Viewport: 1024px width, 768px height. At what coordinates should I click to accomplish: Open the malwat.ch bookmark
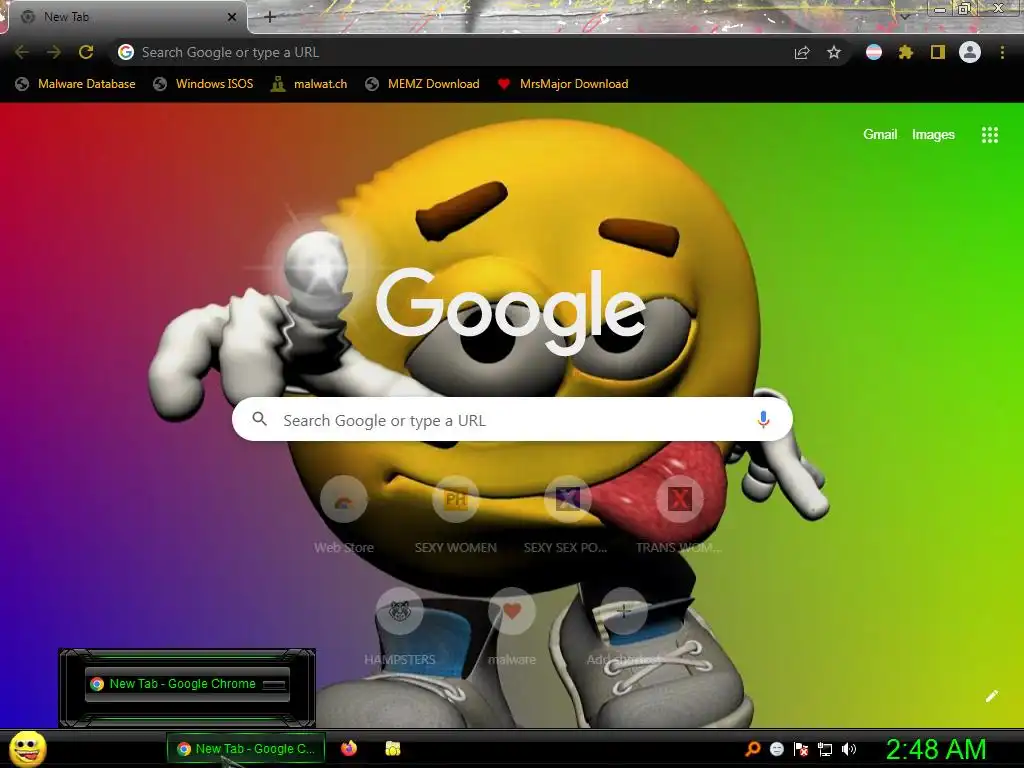310,84
